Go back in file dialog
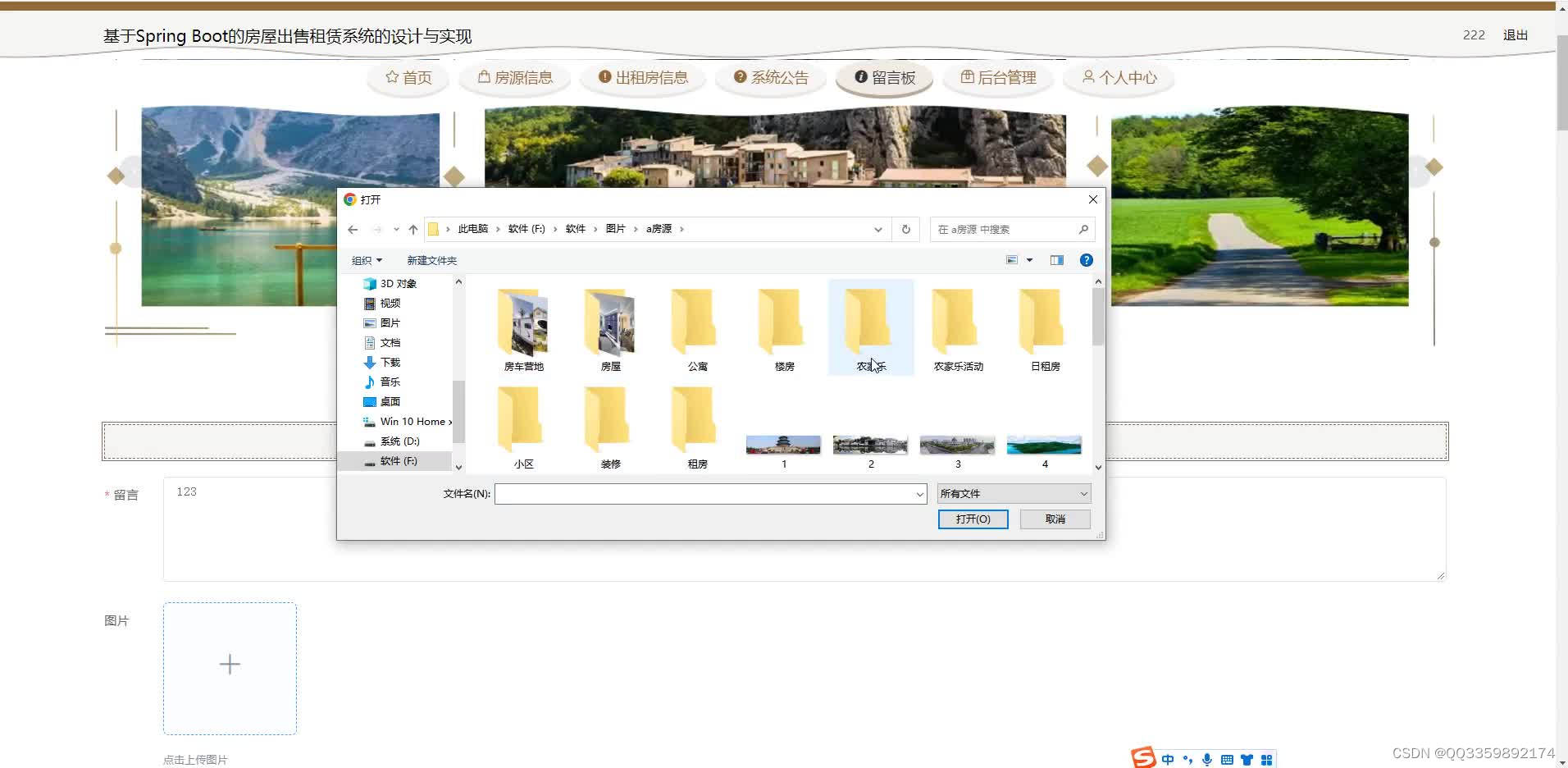The height and width of the screenshot is (768, 1568). pyautogui.click(x=353, y=230)
